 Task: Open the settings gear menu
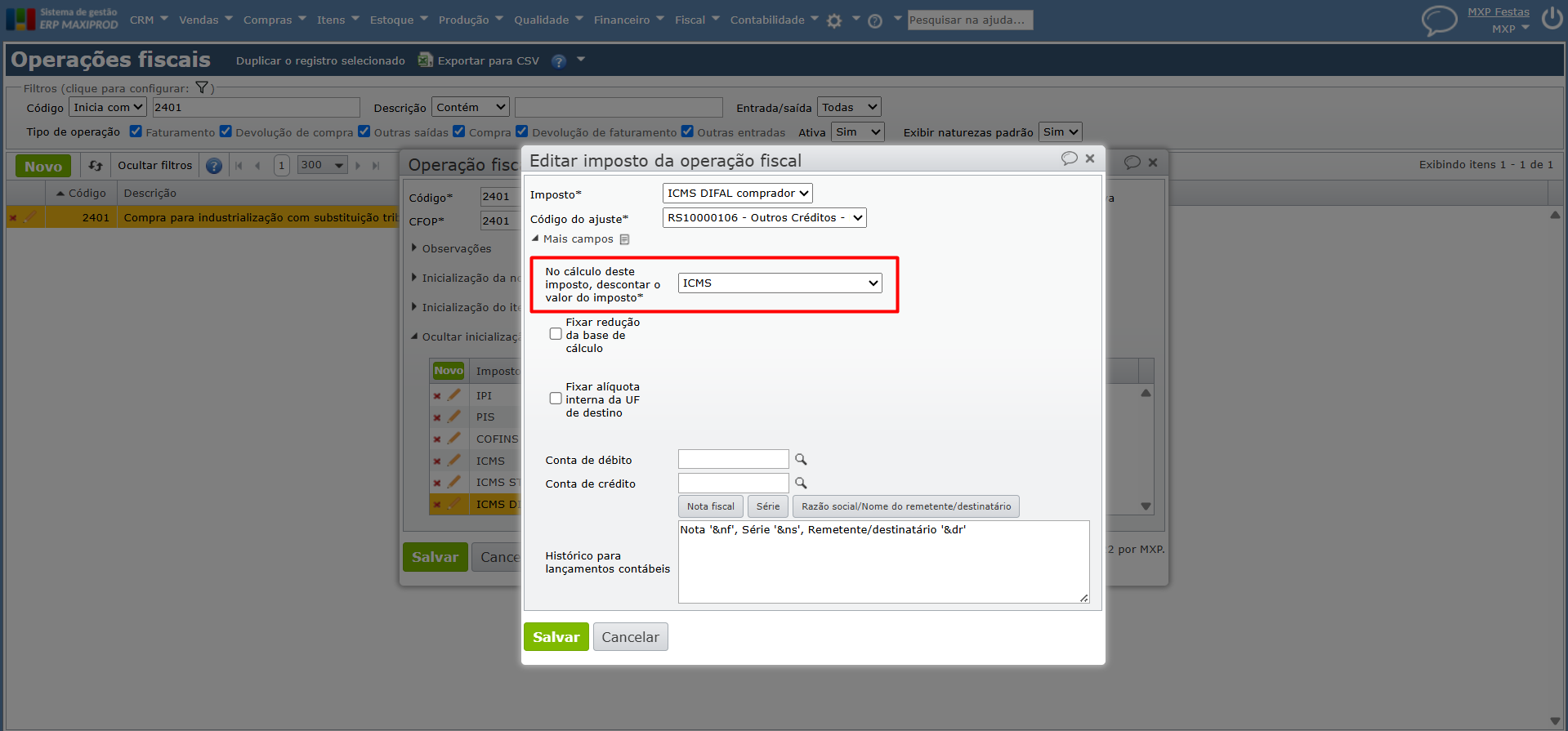[x=833, y=21]
